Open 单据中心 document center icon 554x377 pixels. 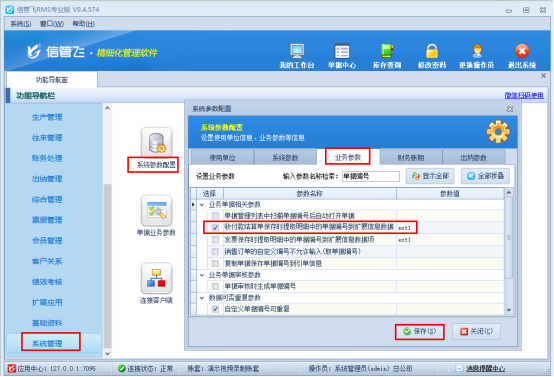(x=342, y=51)
